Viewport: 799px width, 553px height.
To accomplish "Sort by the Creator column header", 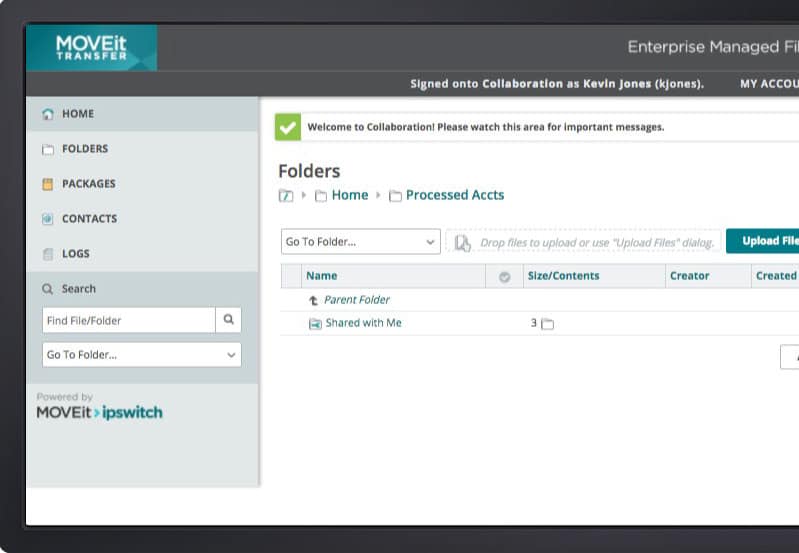I will pos(689,276).
